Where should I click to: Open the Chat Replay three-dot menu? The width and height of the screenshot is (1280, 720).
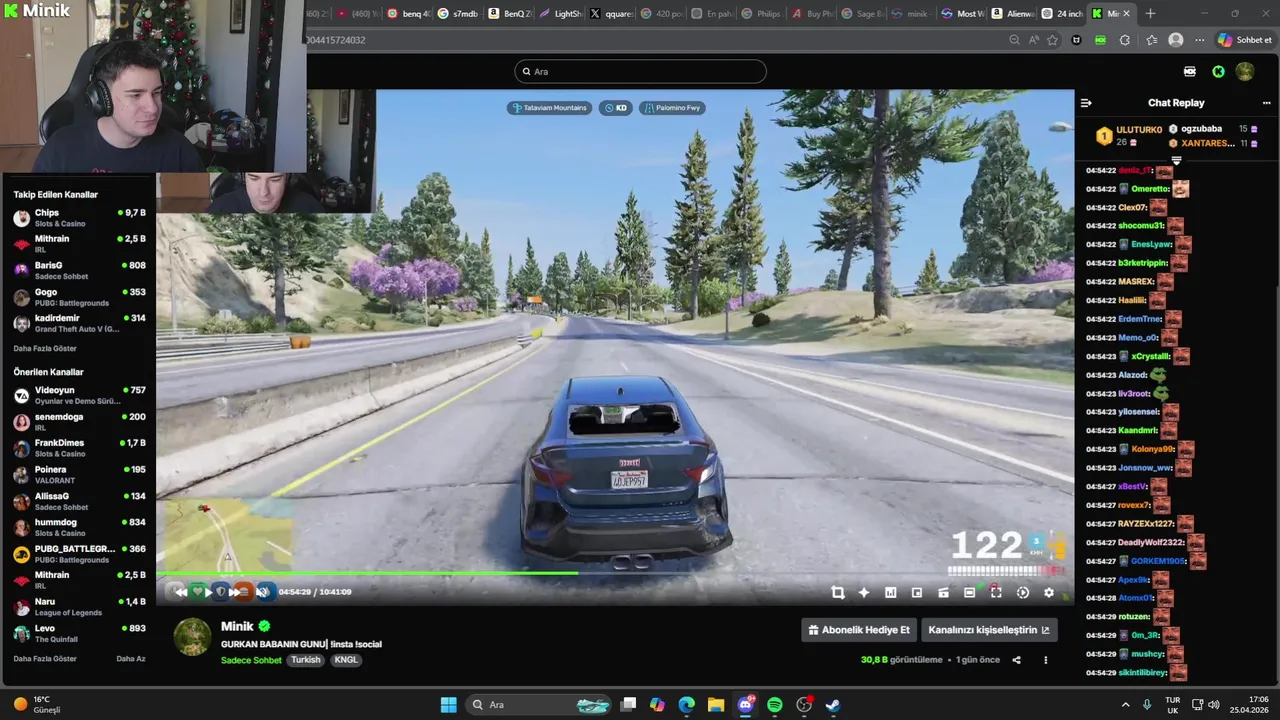point(1266,103)
